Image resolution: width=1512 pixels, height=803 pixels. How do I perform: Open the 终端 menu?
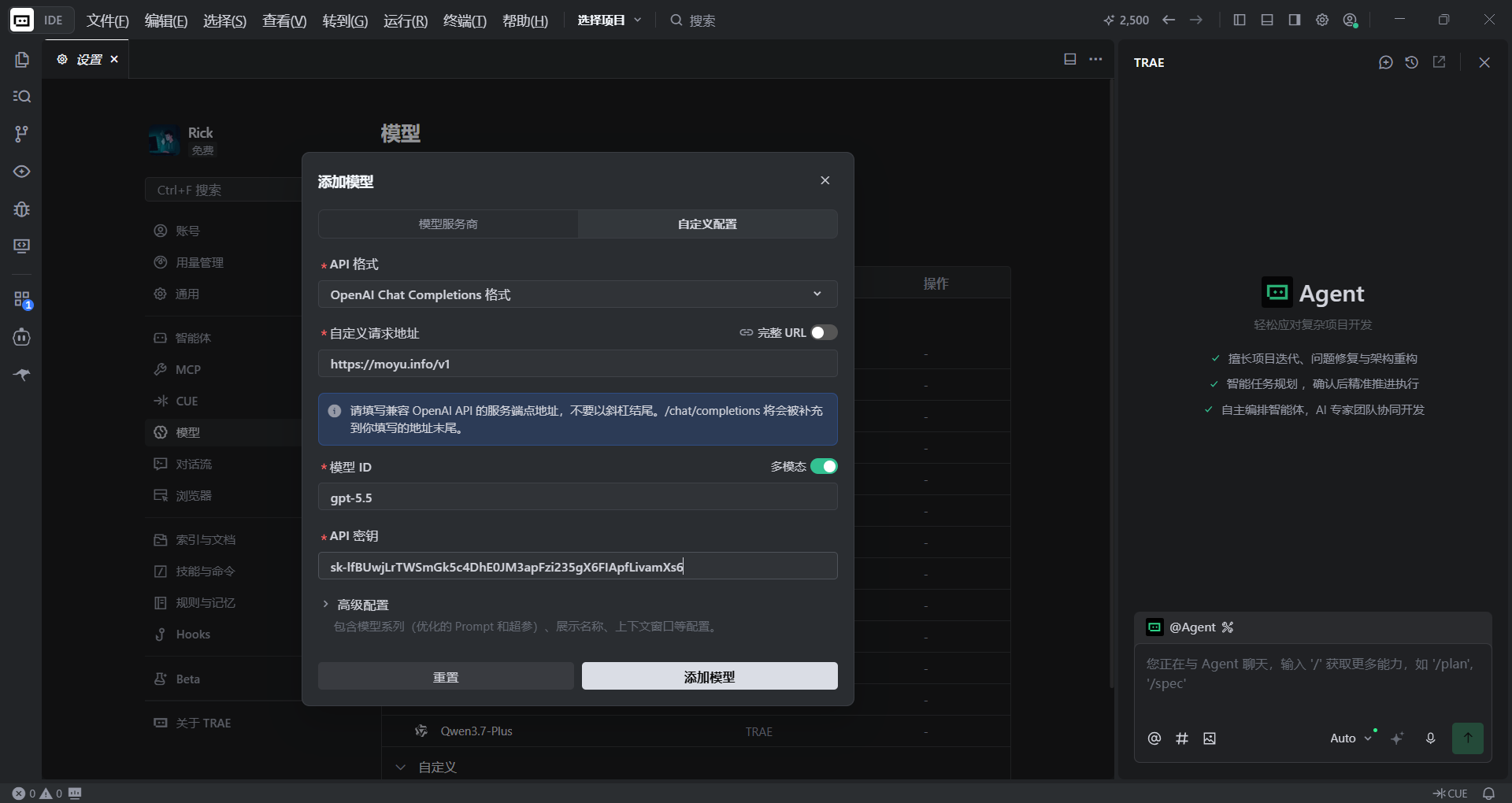465,20
